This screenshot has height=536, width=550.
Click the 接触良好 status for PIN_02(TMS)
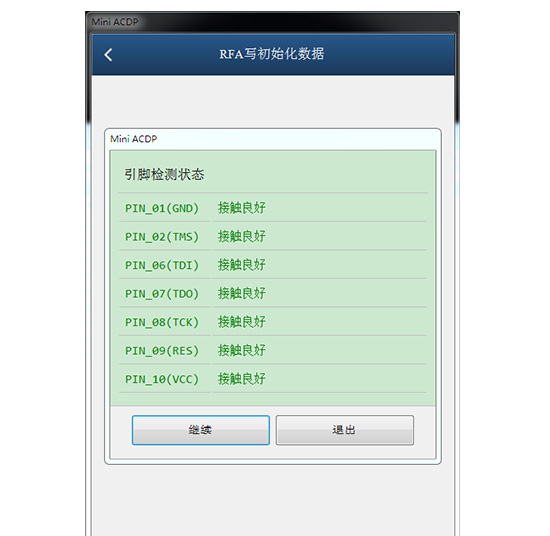[x=242, y=236]
